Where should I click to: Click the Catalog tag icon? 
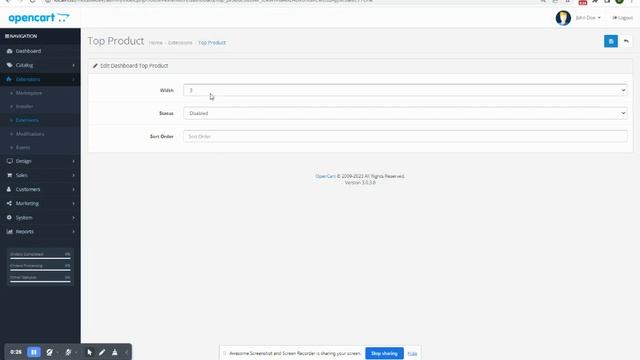pyautogui.click(x=9, y=65)
